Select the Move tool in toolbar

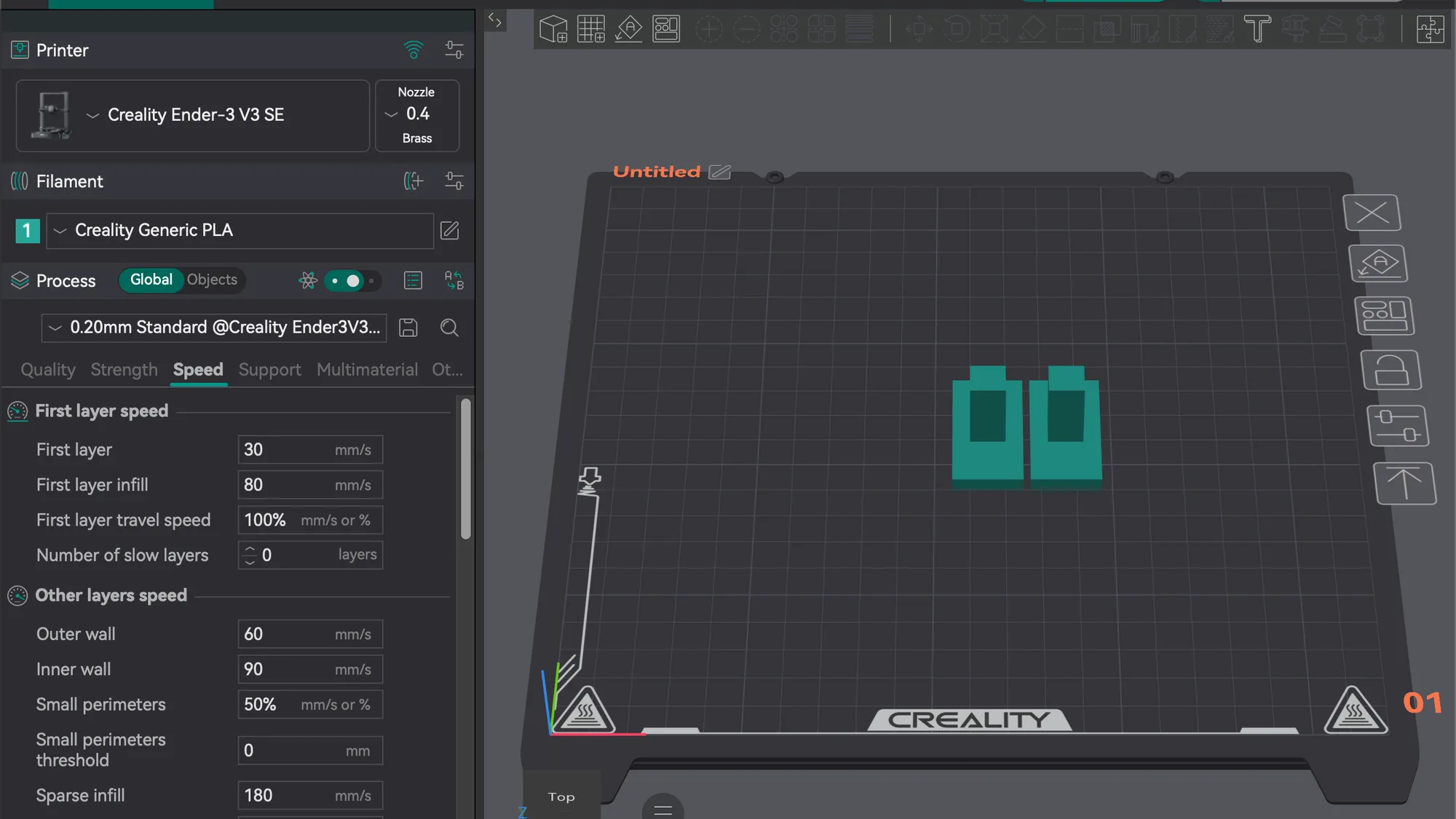point(919,29)
